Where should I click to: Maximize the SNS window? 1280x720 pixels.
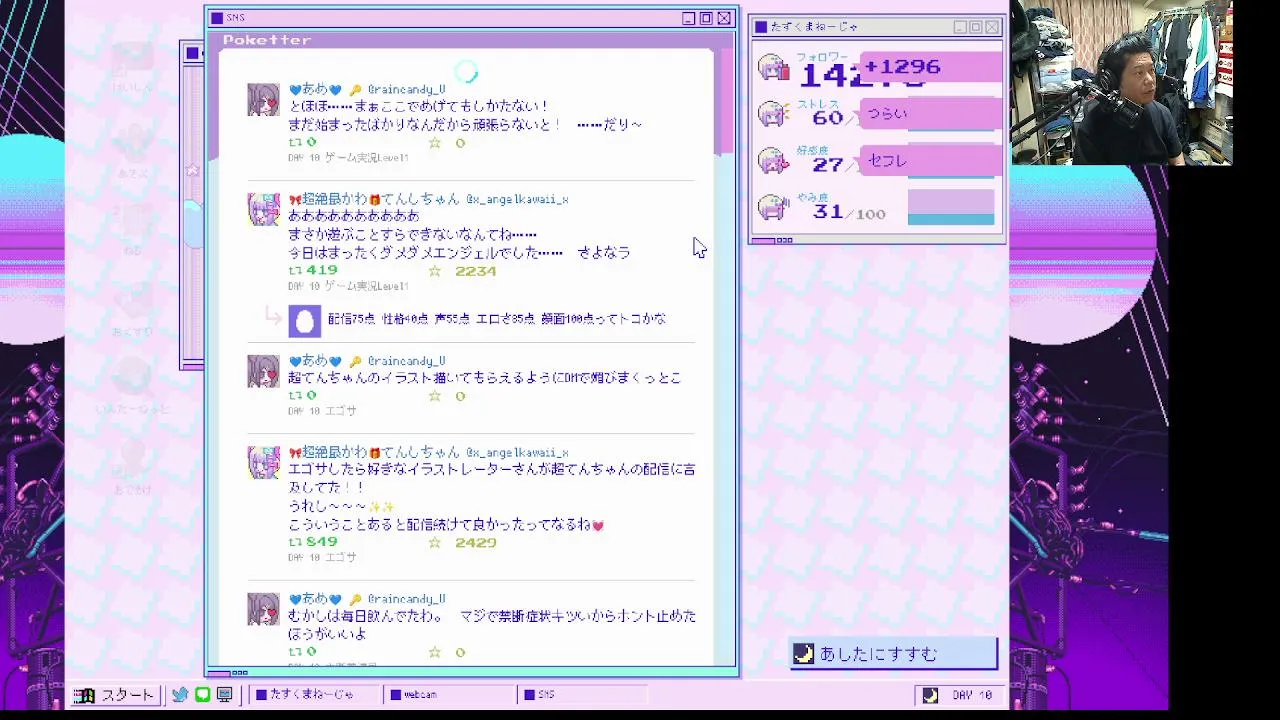(706, 18)
